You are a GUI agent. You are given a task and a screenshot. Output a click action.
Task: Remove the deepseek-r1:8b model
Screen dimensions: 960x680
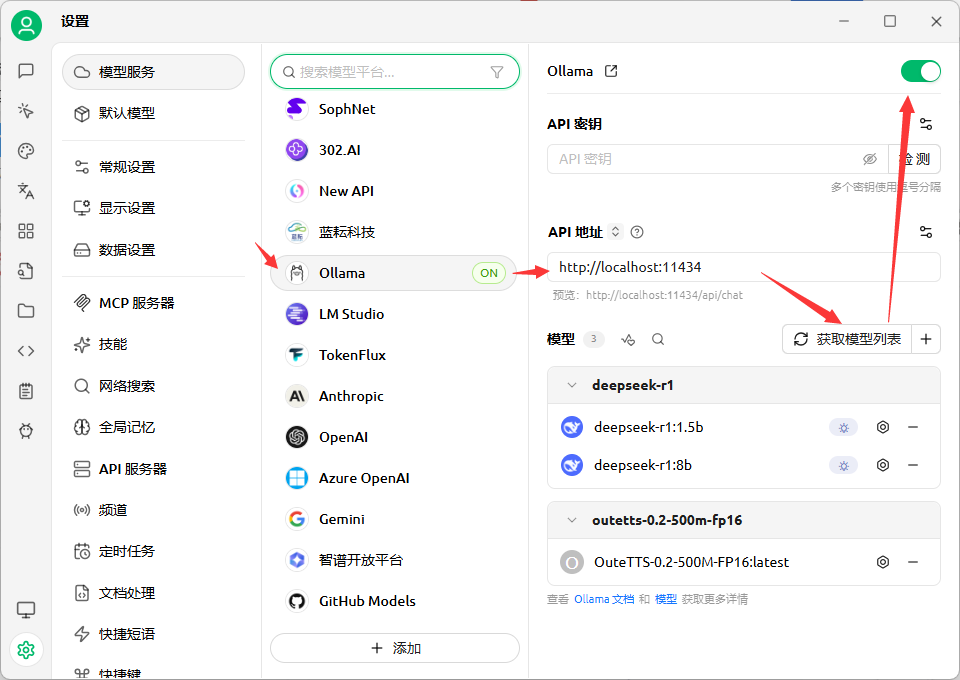point(913,465)
